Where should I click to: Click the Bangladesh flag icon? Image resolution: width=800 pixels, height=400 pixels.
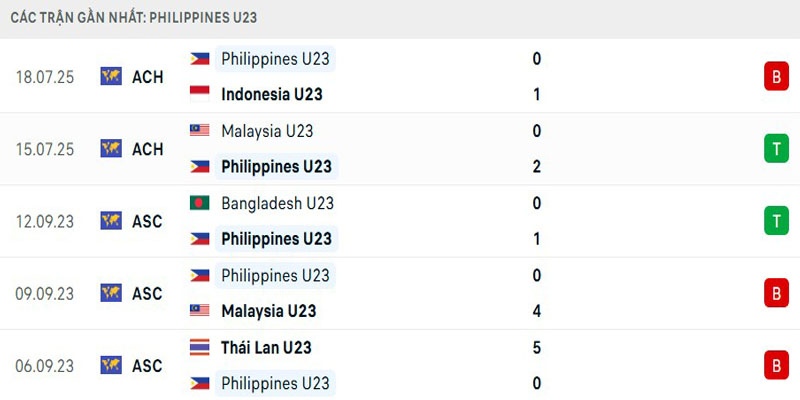click(200, 203)
